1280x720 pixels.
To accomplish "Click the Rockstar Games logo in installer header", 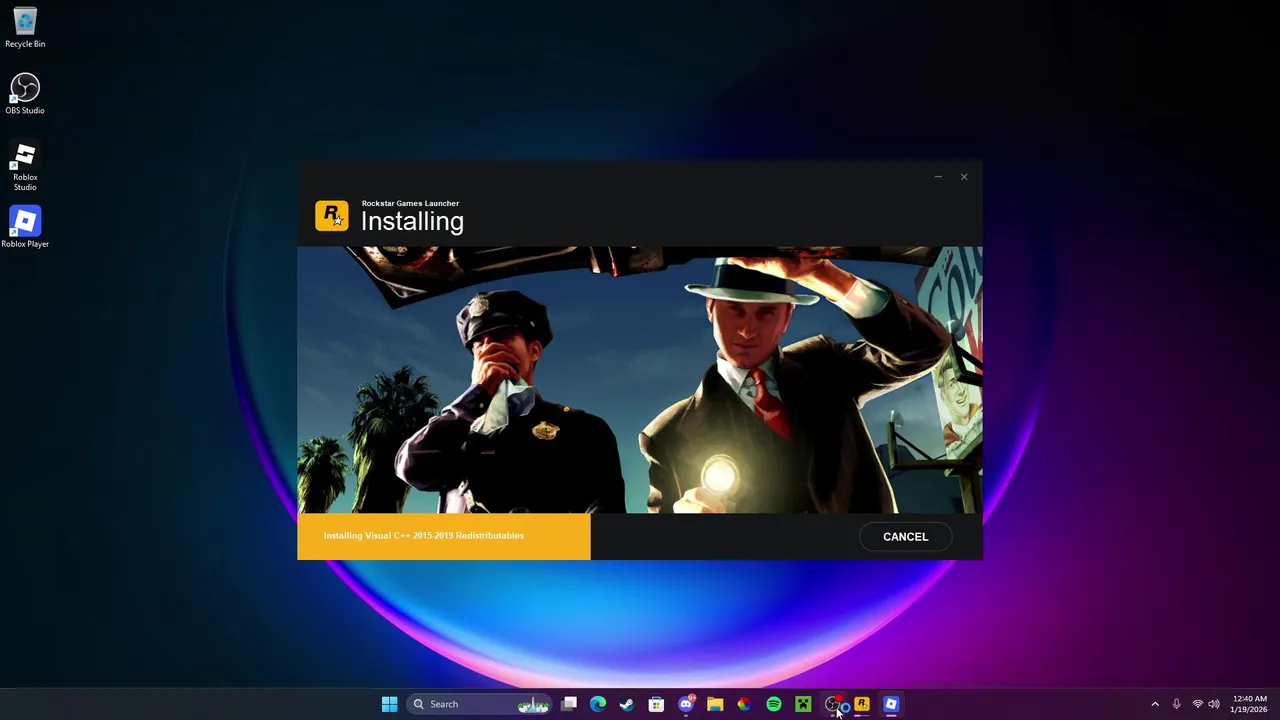I will 331,216.
